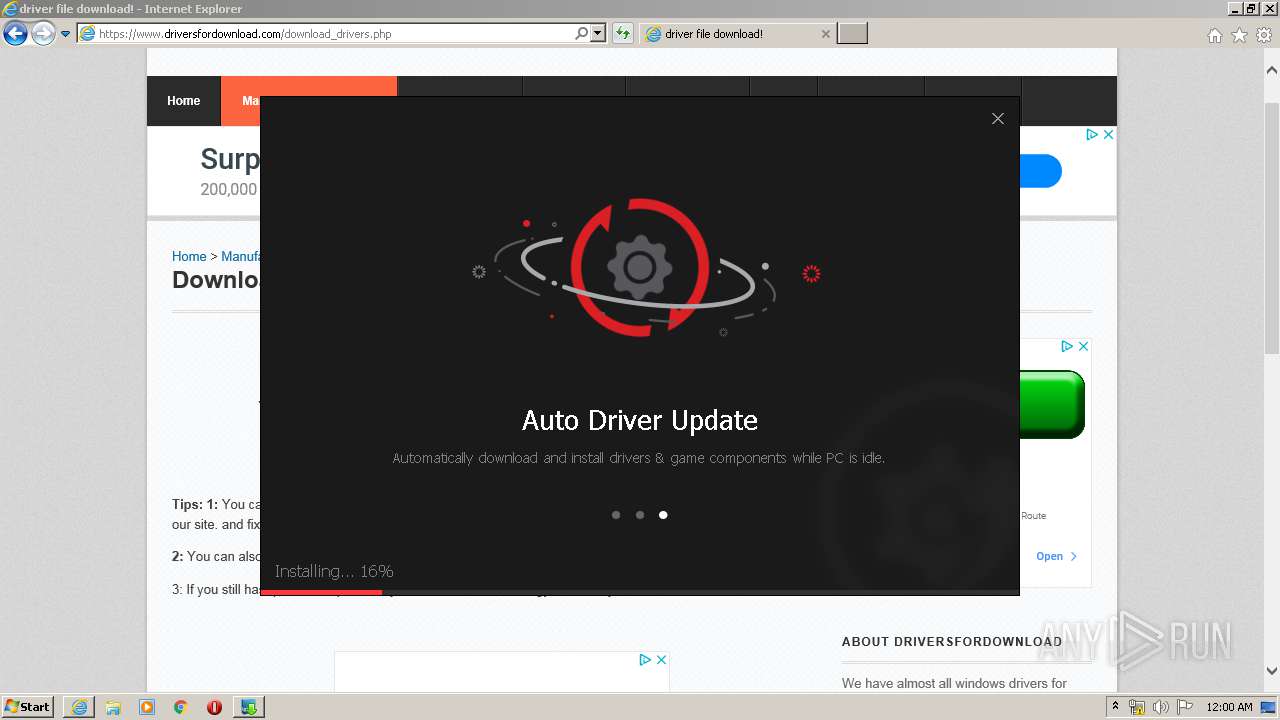The width and height of the screenshot is (1280, 720).
Task: Open the Windows Start menu
Action: 28,706
